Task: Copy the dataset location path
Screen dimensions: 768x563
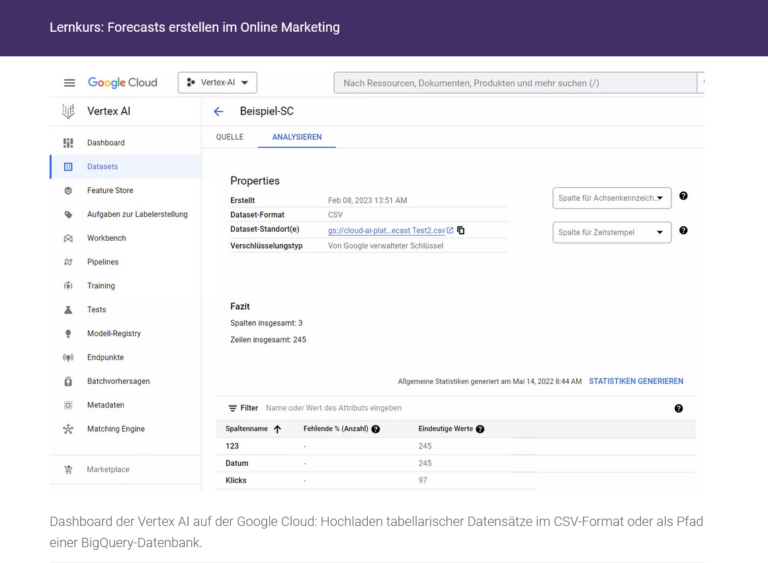Action: click(x=461, y=230)
